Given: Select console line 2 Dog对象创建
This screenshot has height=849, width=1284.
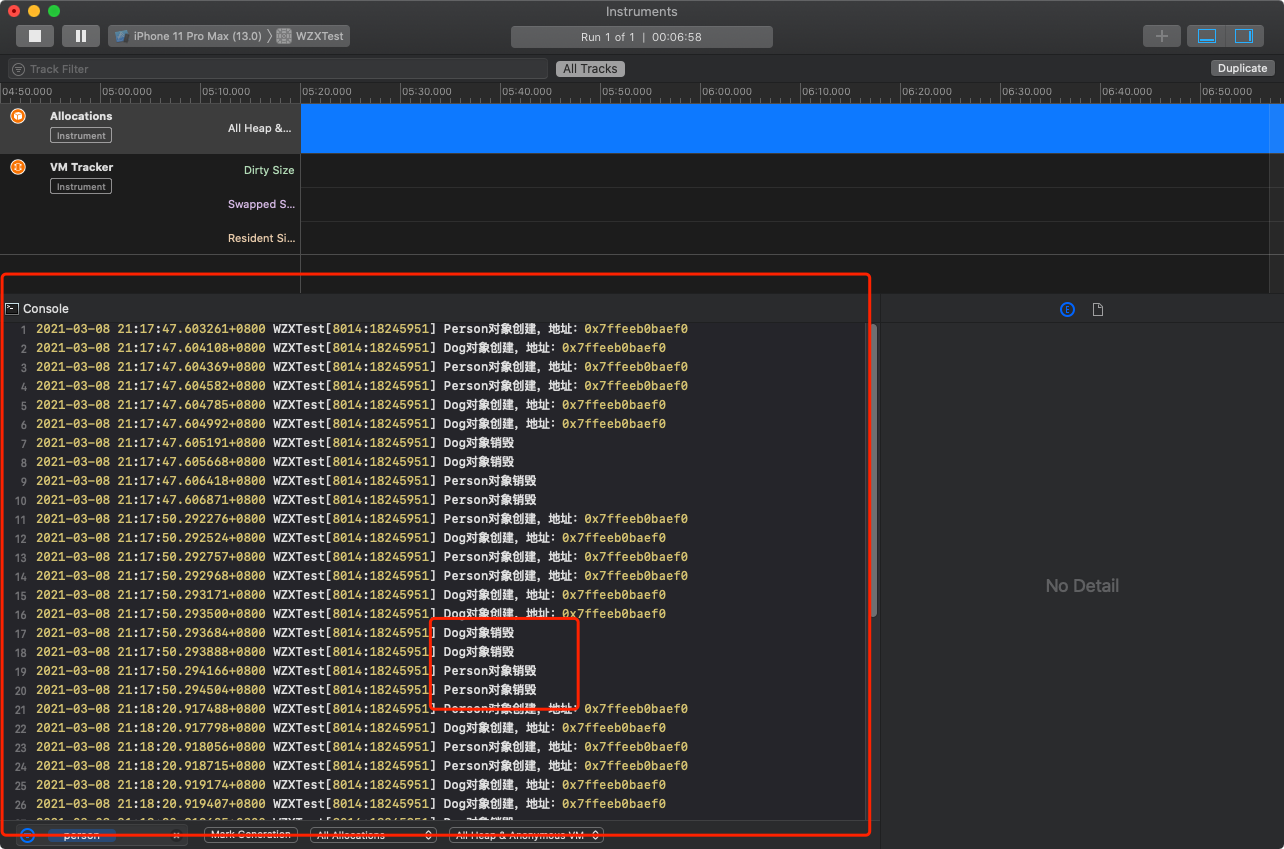Looking at the screenshot, I should (434, 348).
